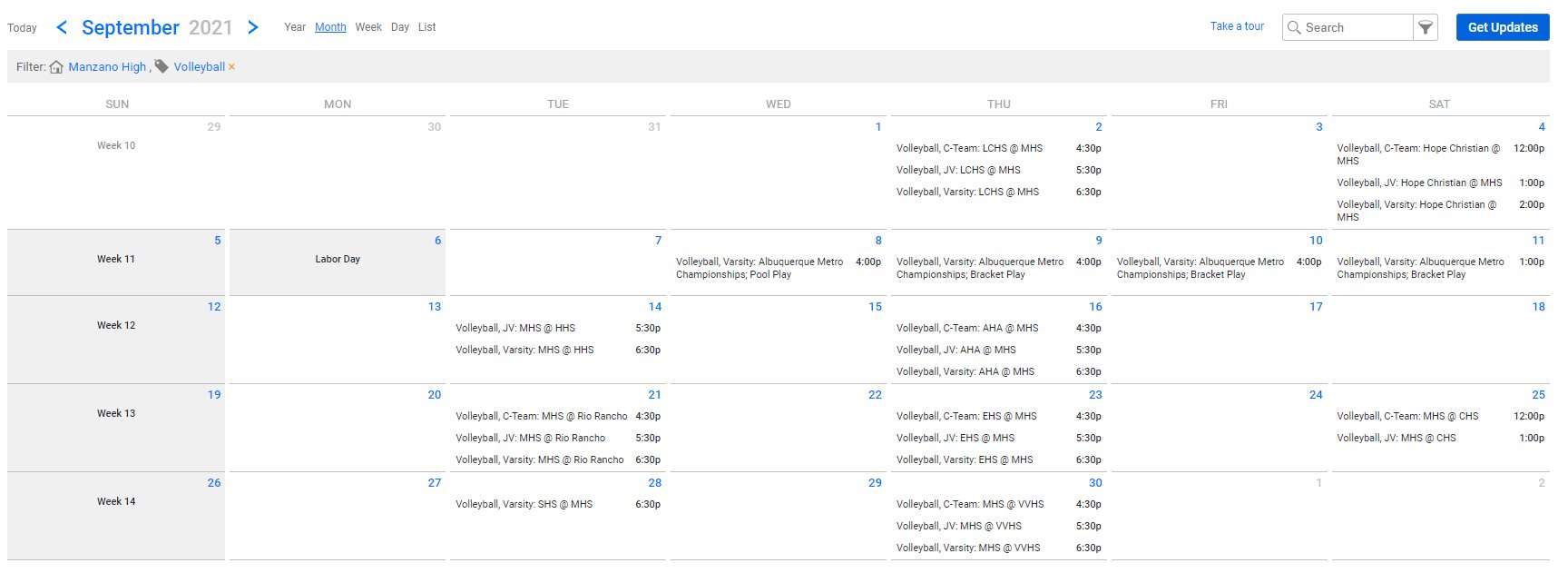Click the search magnifier icon
This screenshot has width=1568, height=573.
pos(1294,27)
